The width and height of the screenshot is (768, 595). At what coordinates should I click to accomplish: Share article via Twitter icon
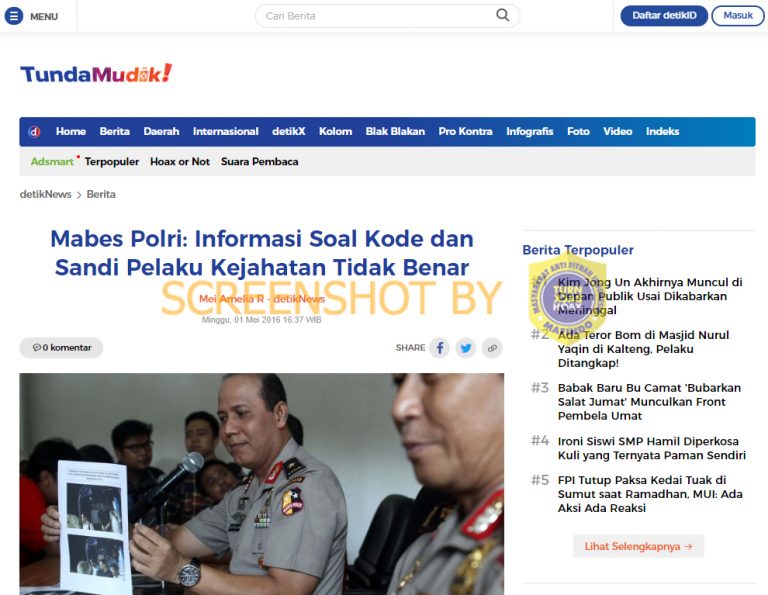pyautogui.click(x=466, y=348)
